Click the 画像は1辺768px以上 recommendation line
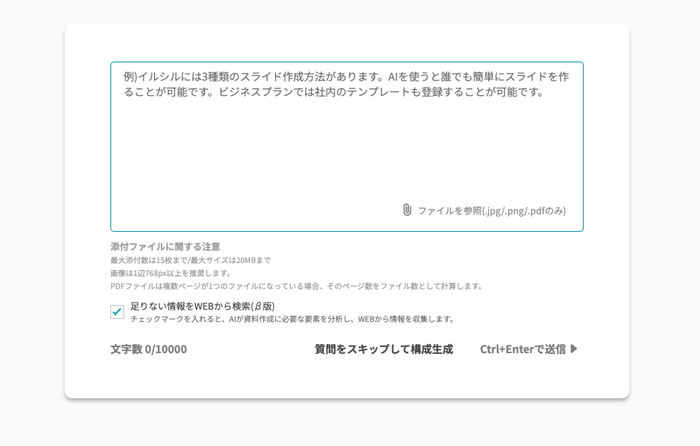 pos(171,273)
